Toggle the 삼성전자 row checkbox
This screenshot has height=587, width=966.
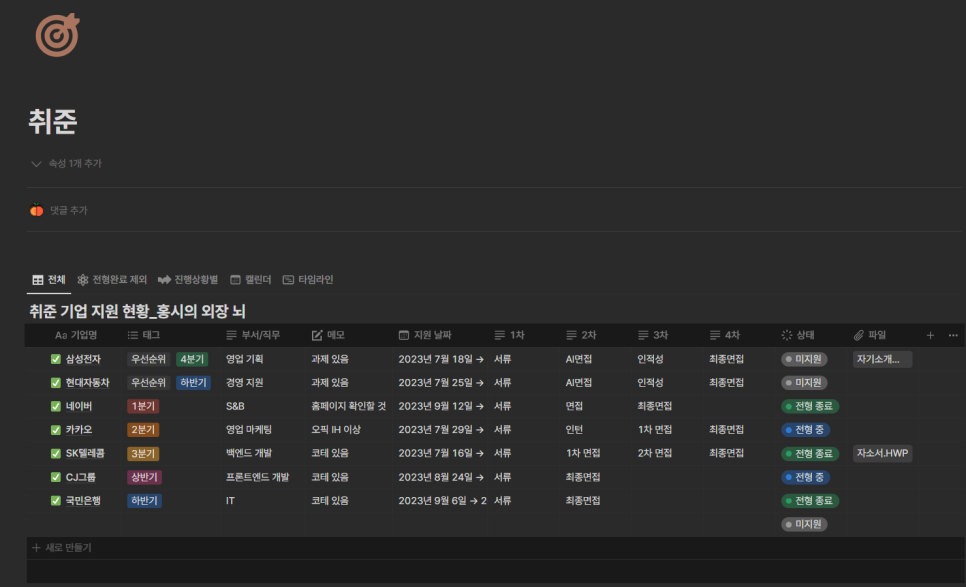(x=55, y=359)
